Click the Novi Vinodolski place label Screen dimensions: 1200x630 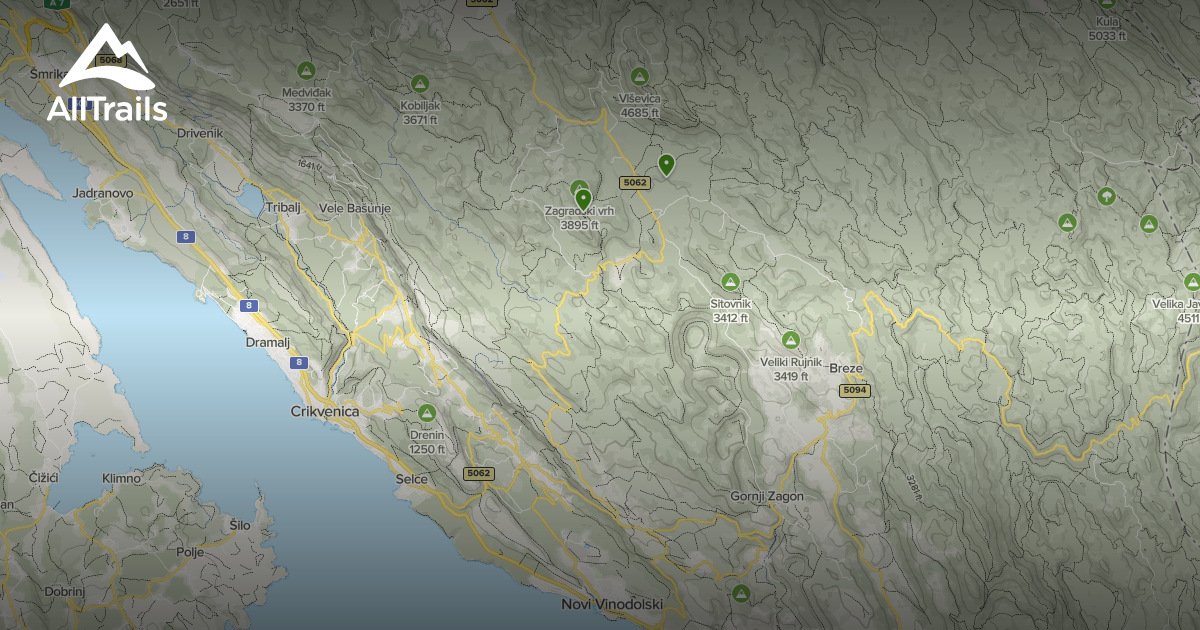pos(614,604)
